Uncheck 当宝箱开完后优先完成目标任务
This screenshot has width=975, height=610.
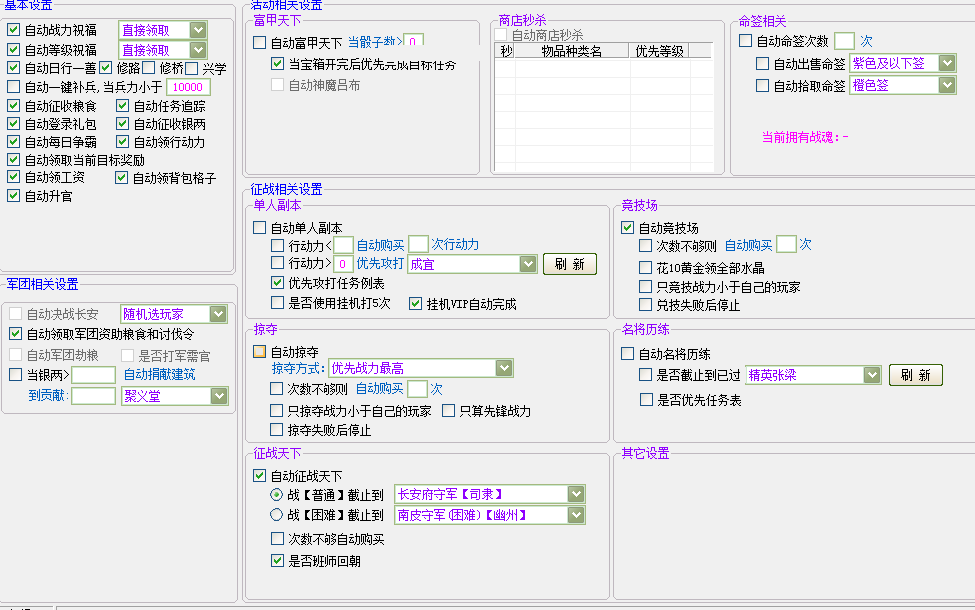(278, 63)
